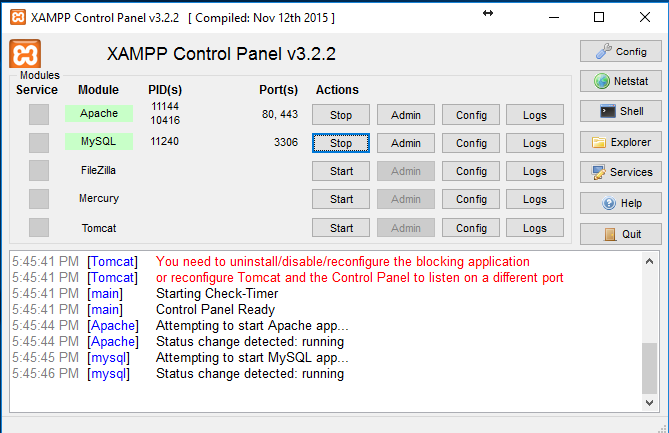This screenshot has width=669, height=433.
Task: Open Mercury Logs menu
Action: tap(535, 199)
